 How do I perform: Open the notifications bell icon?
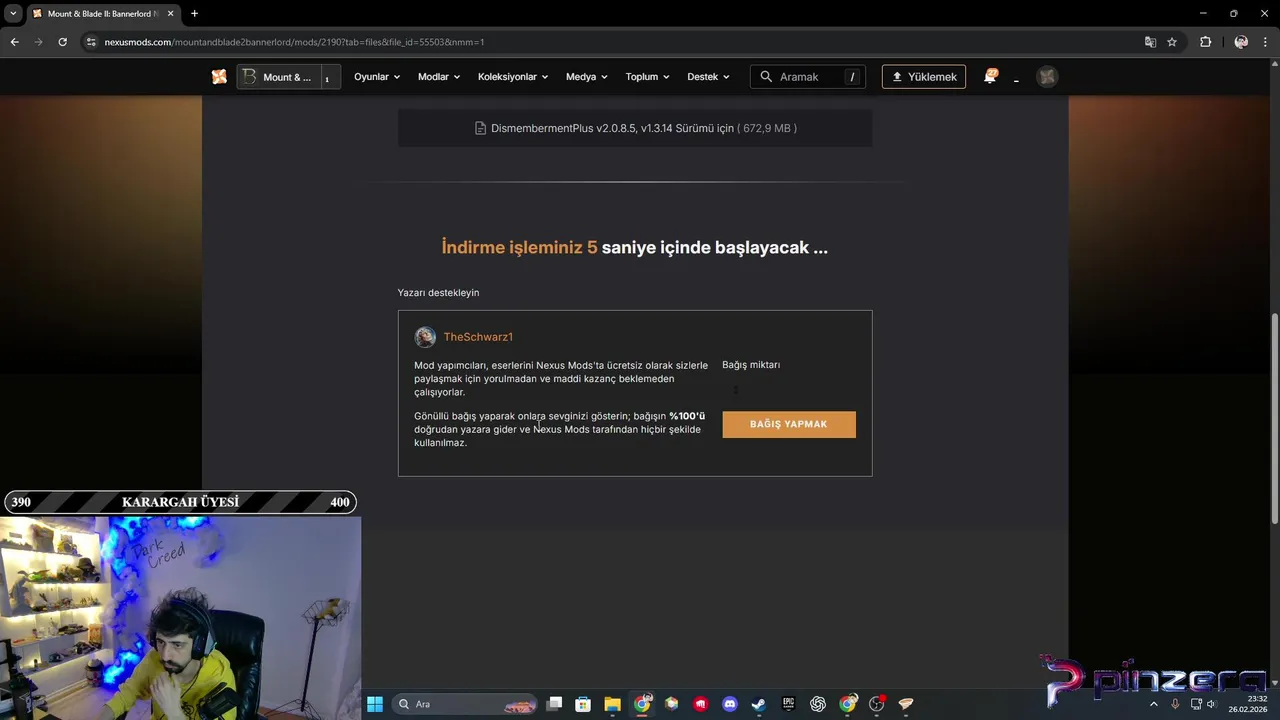click(x=990, y=76)
